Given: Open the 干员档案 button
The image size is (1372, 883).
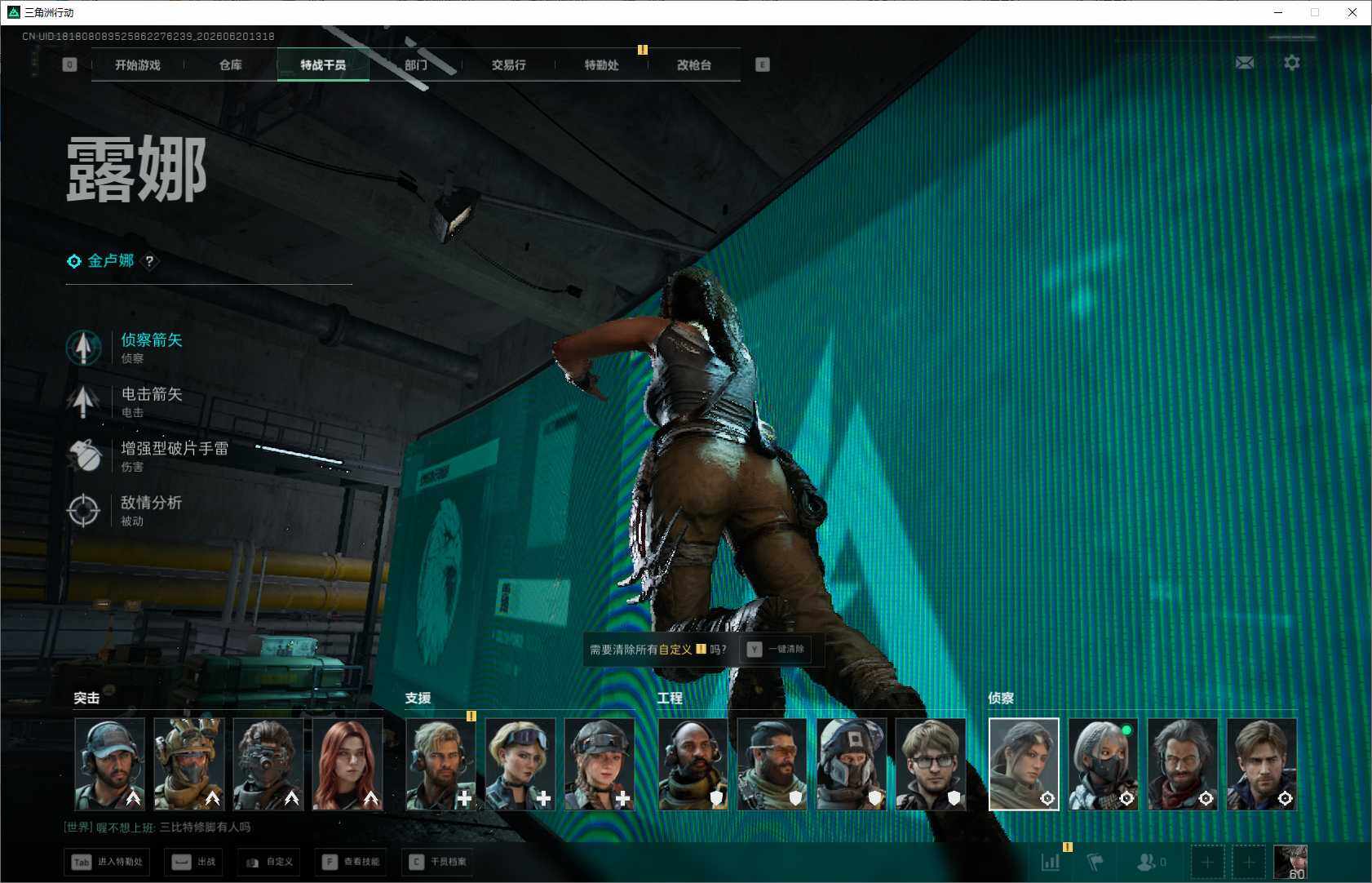Looking at the screenshot, I should 439,862.
